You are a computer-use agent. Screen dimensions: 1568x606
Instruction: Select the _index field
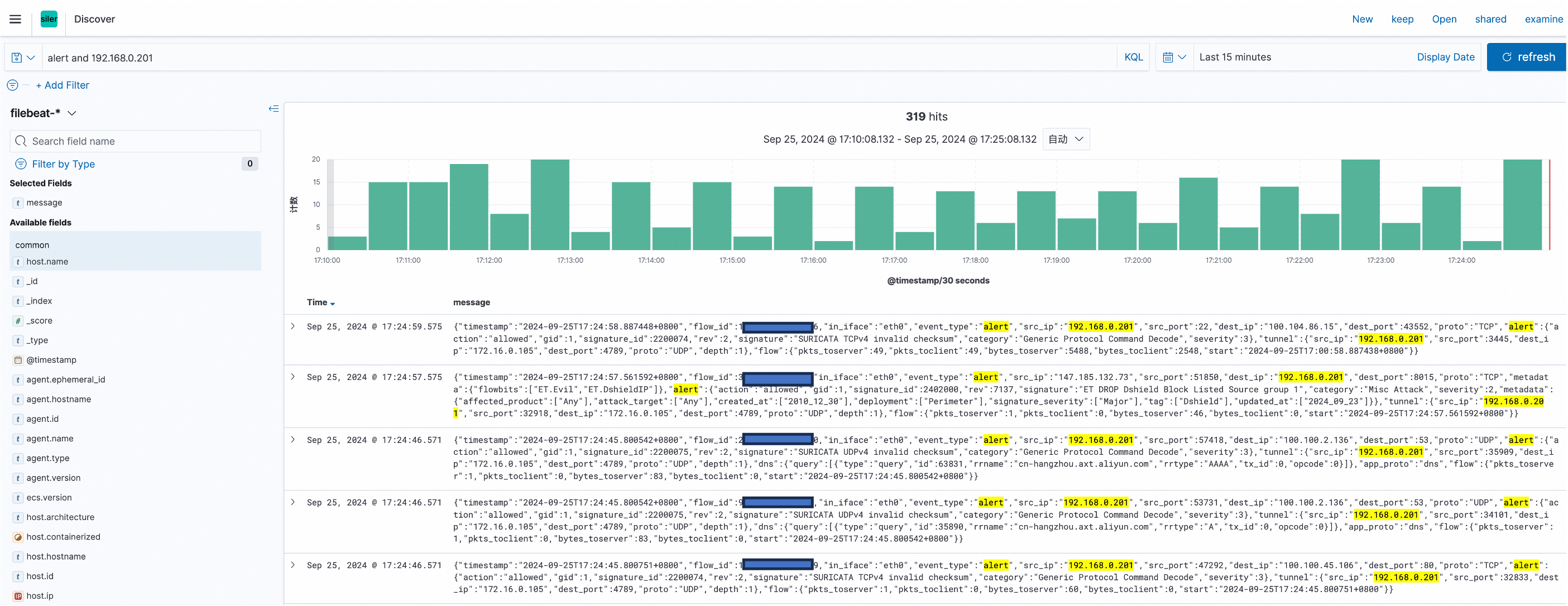pyautogui.click(x=39, y=301)
